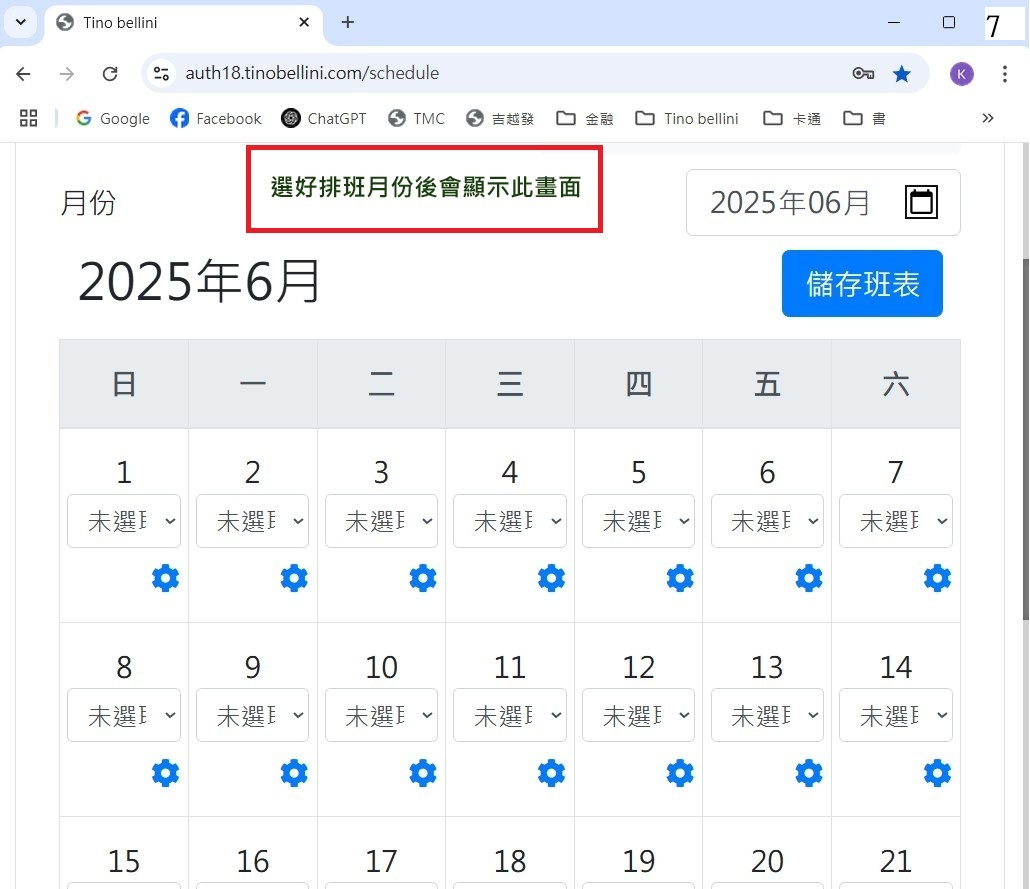Open the shift selector for day 7
Screen dimensions: 1030x889
[895, 521]
